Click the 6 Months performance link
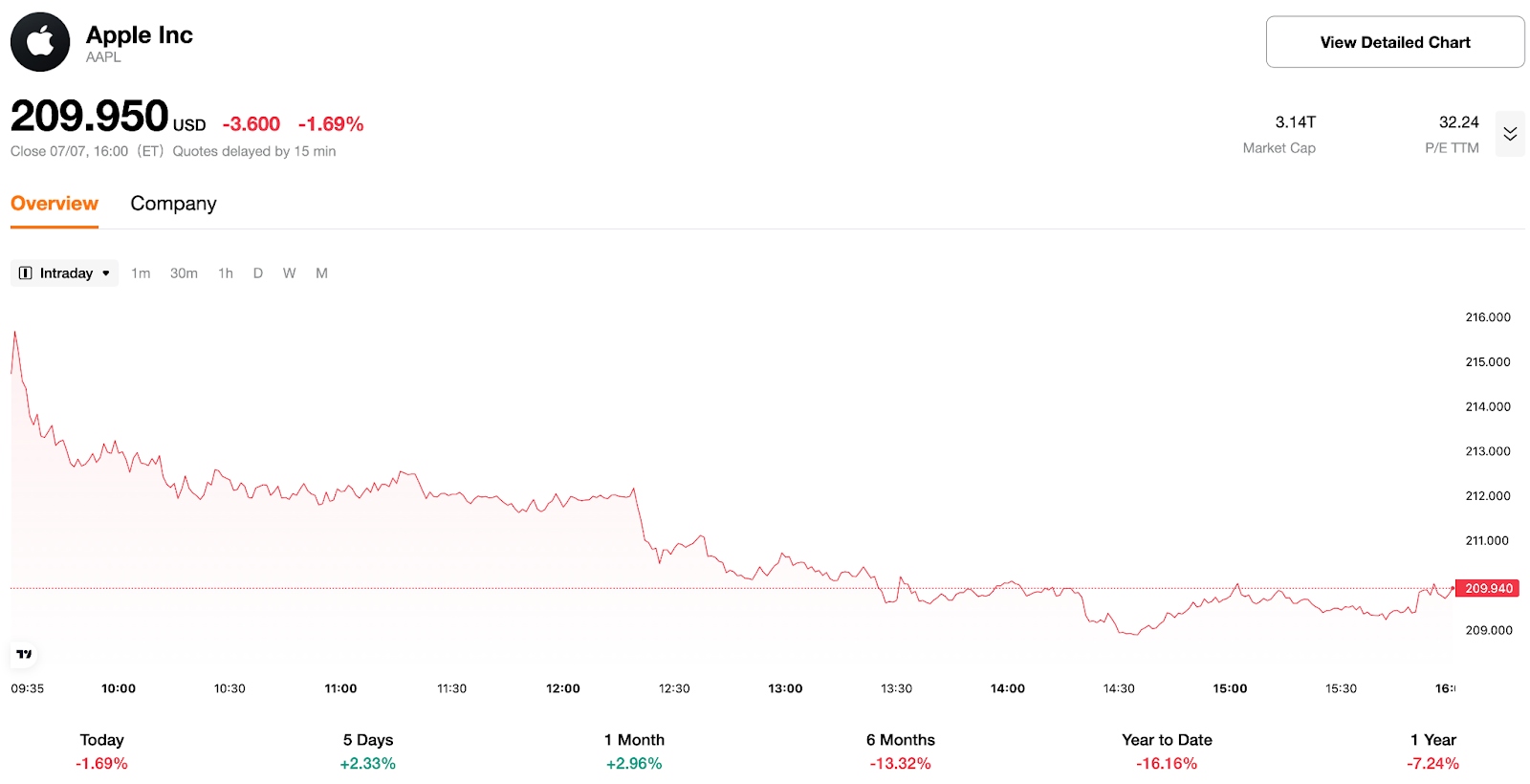1530x784 pixels. click(899, 751)
